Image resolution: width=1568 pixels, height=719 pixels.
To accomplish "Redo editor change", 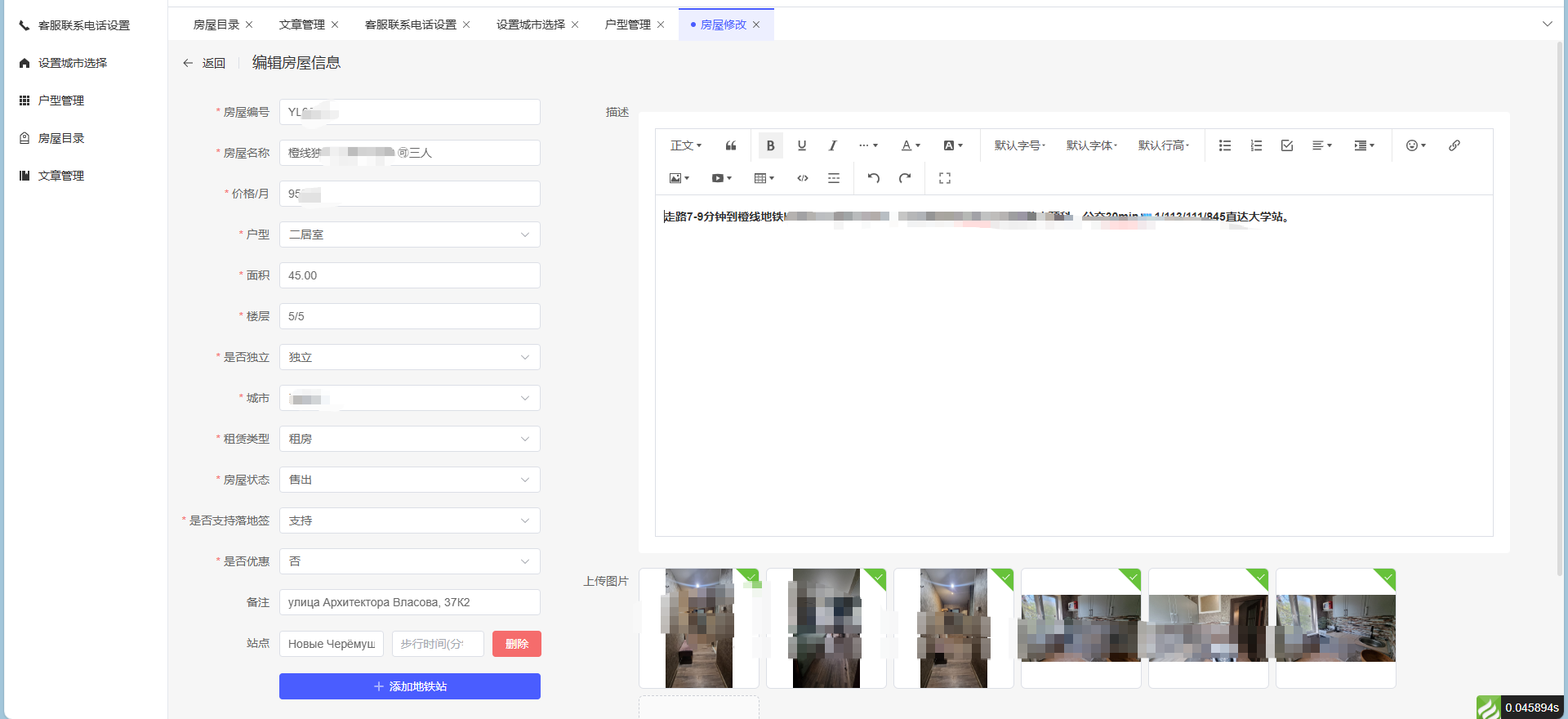I will [x=905, y=178].
